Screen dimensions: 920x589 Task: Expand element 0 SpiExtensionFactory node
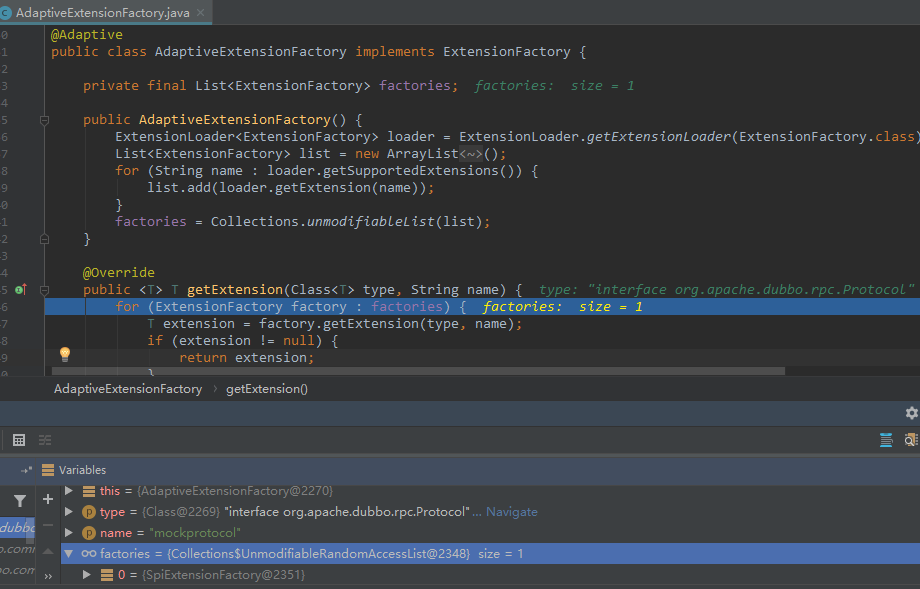coord(87,574)
